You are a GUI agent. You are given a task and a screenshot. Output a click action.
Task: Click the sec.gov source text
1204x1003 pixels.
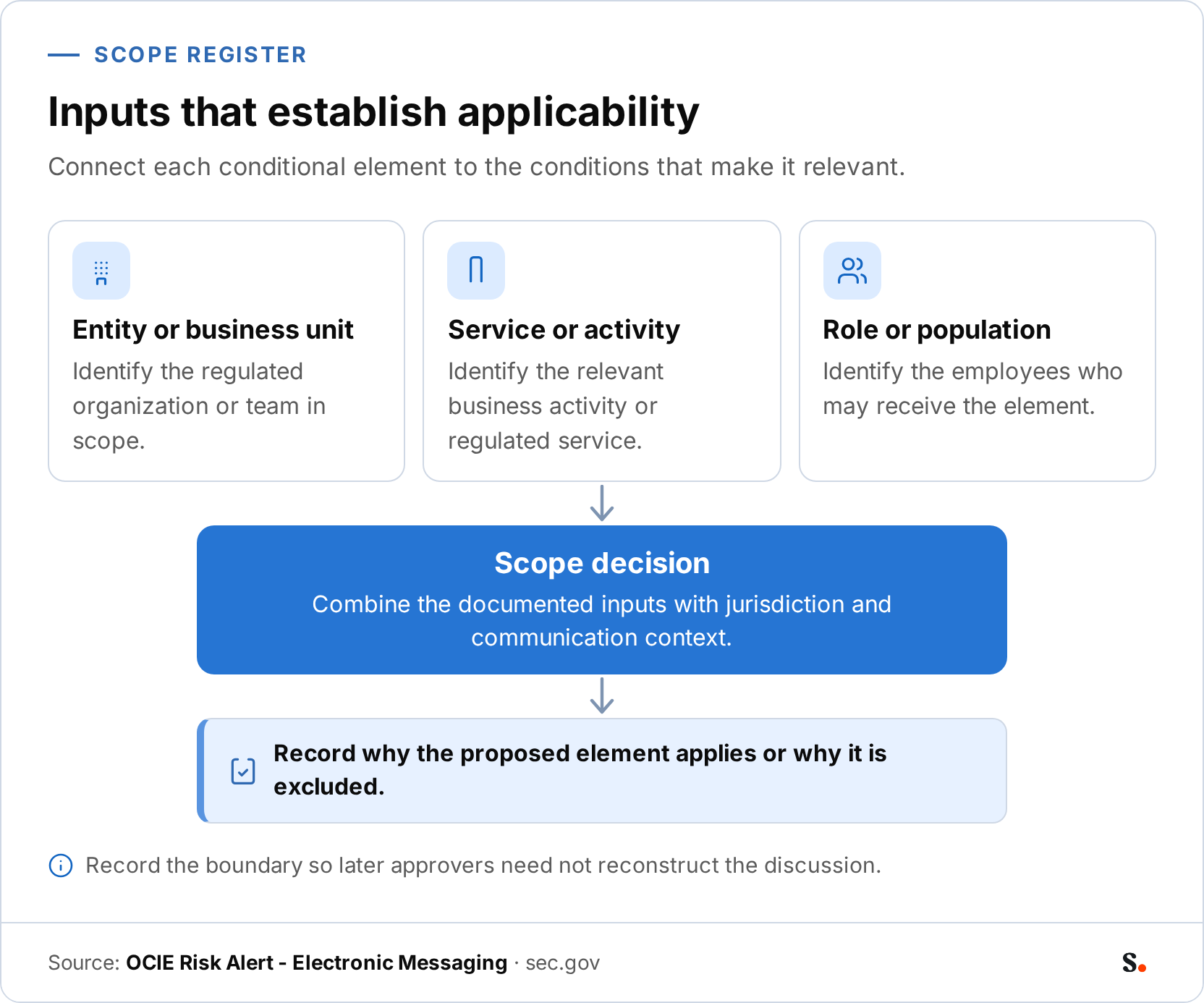click(x=562, y=963)
